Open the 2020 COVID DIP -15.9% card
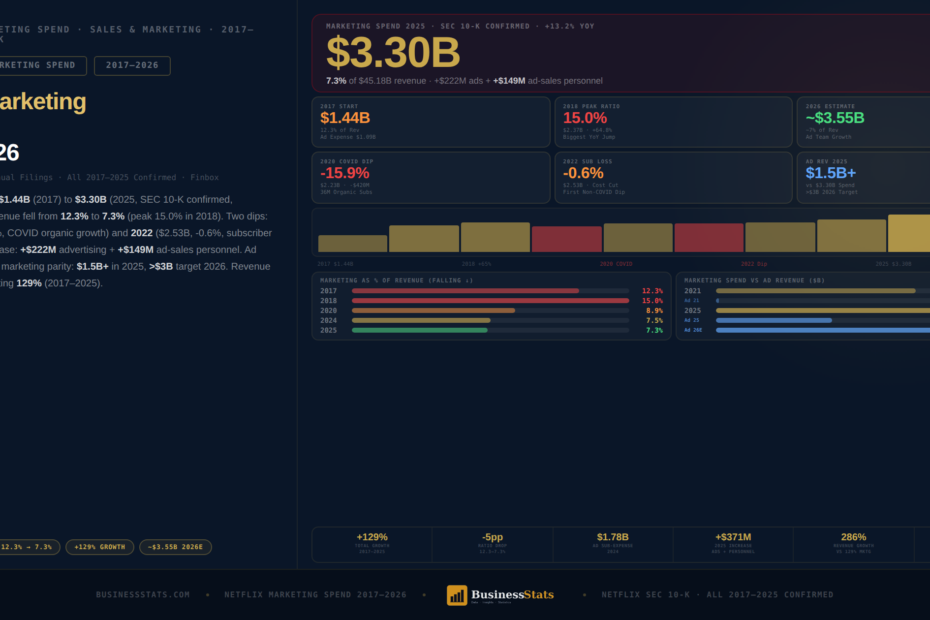930x620 pixels. (431, 177)
